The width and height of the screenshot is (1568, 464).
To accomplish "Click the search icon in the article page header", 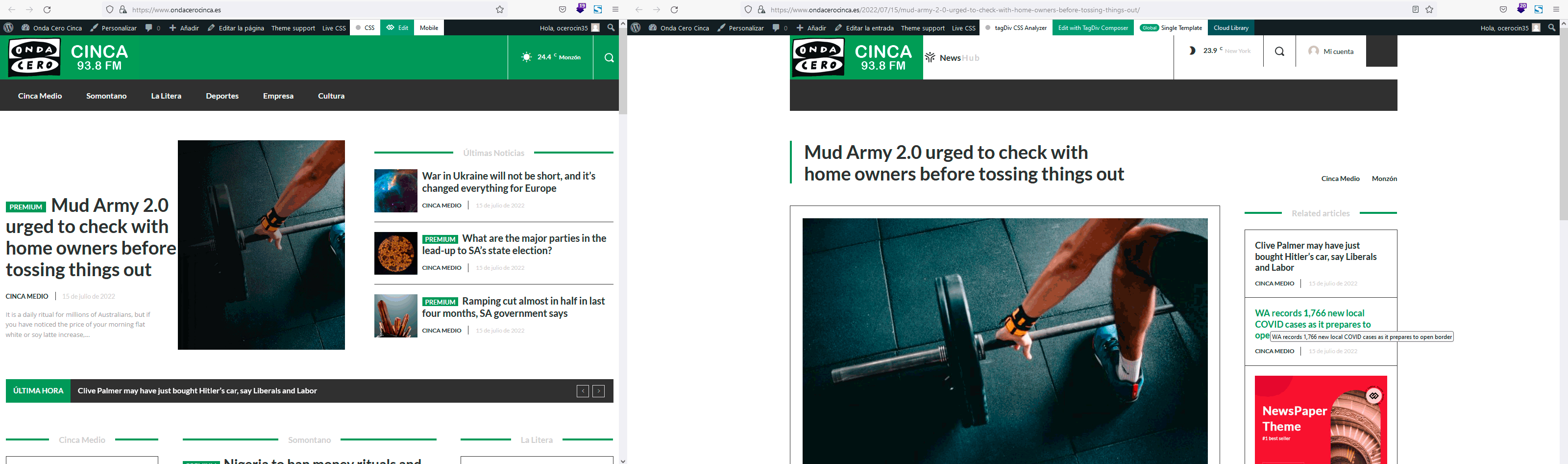I will (1279, 51).
